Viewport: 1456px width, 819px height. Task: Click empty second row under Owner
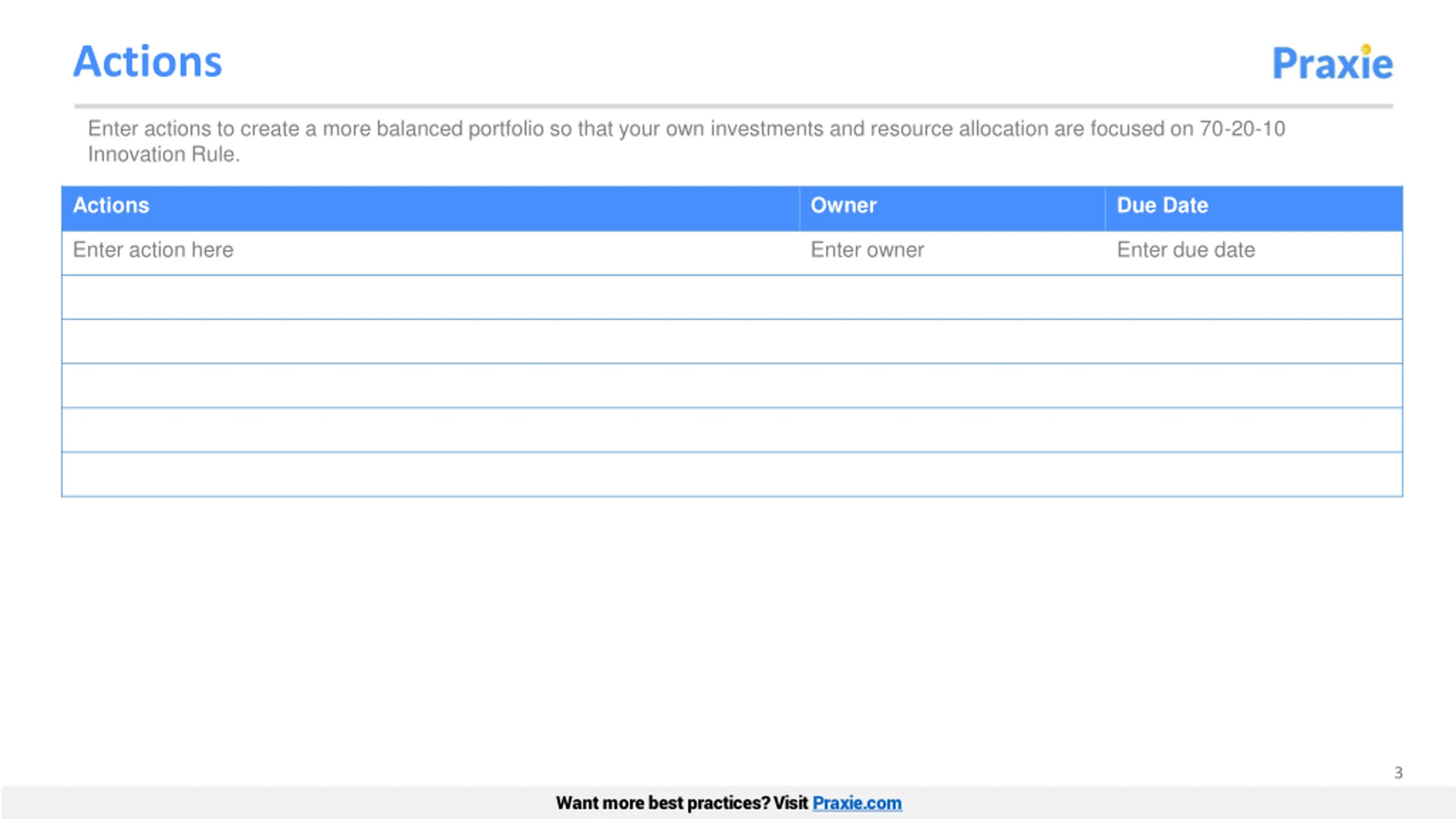(952, 297)
